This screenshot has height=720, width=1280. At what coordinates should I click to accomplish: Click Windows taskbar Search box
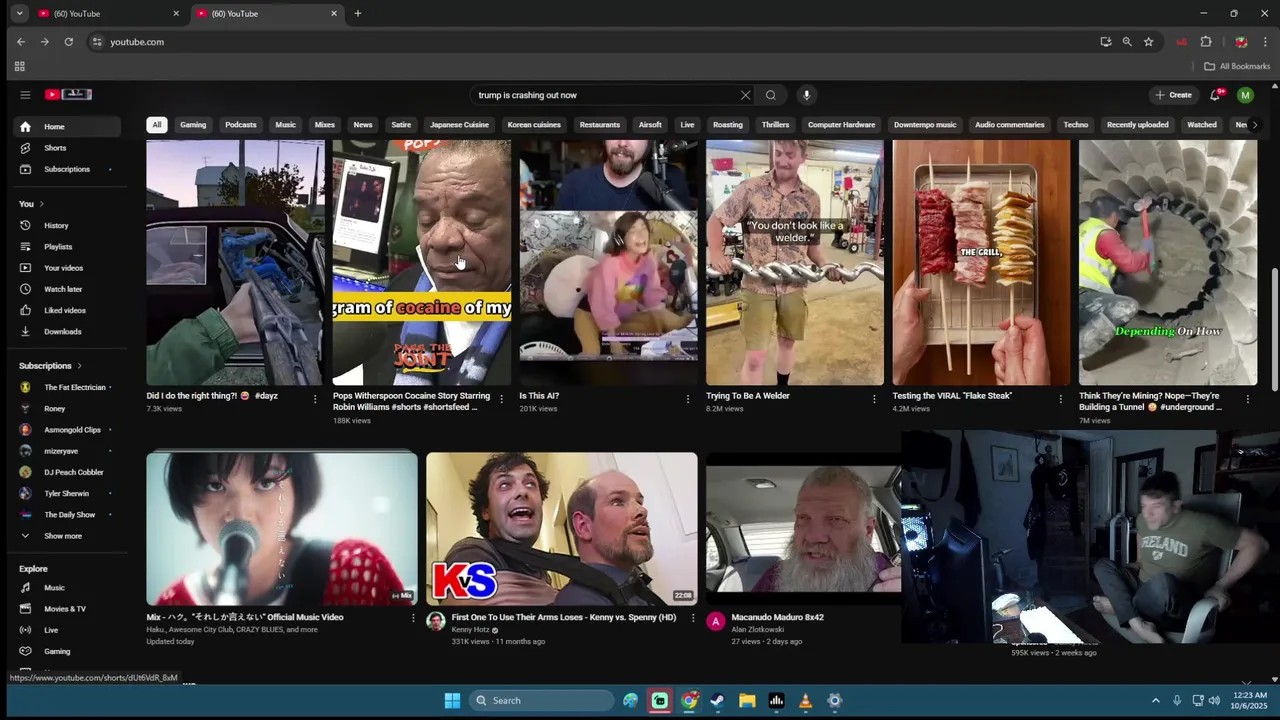[541, 700]
